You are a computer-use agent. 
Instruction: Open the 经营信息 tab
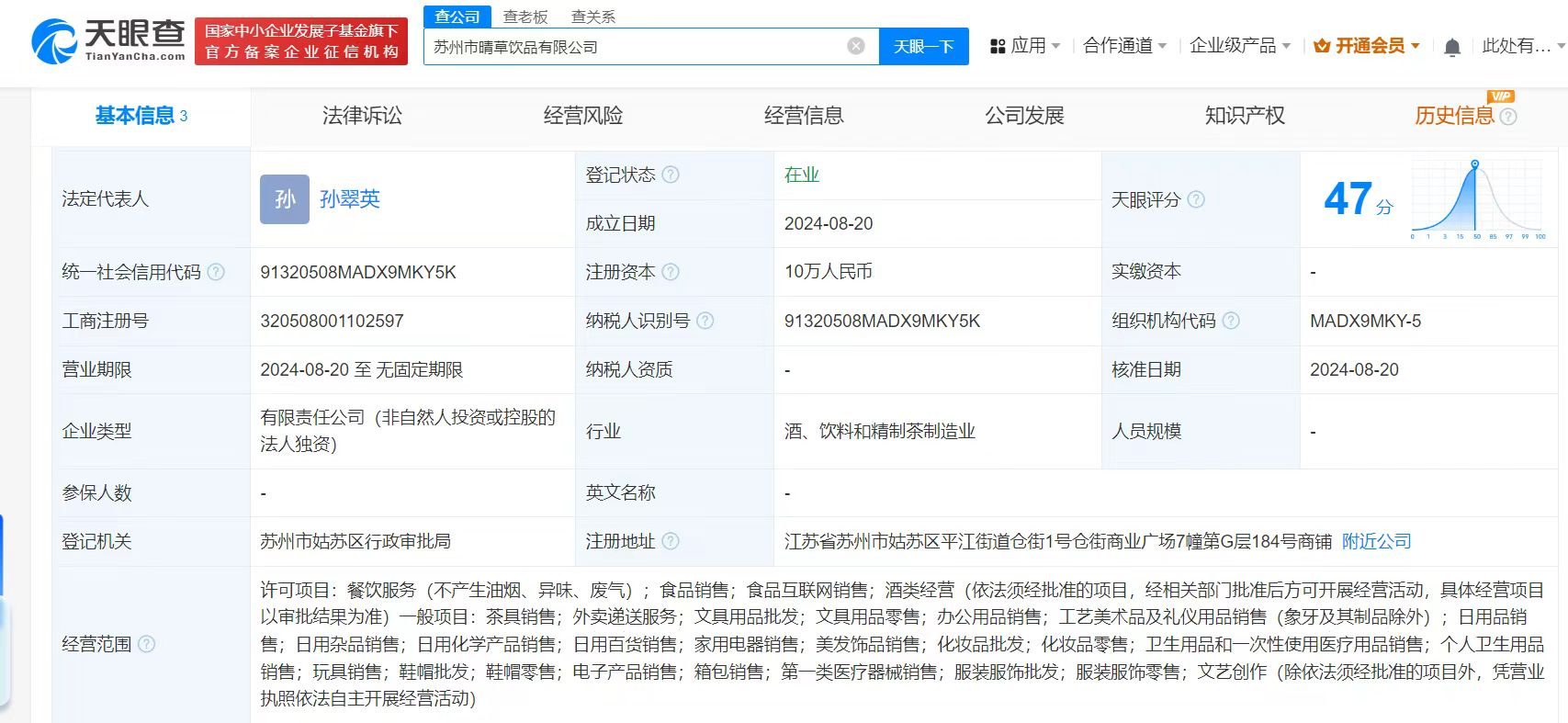click(x=804, y=116)
